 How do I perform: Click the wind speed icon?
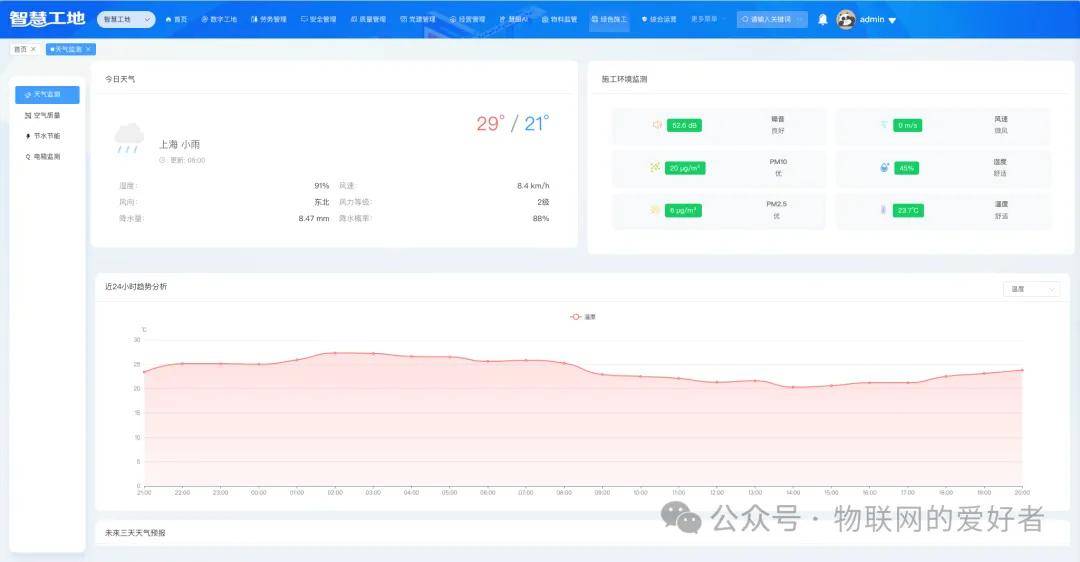click(884, 125)
